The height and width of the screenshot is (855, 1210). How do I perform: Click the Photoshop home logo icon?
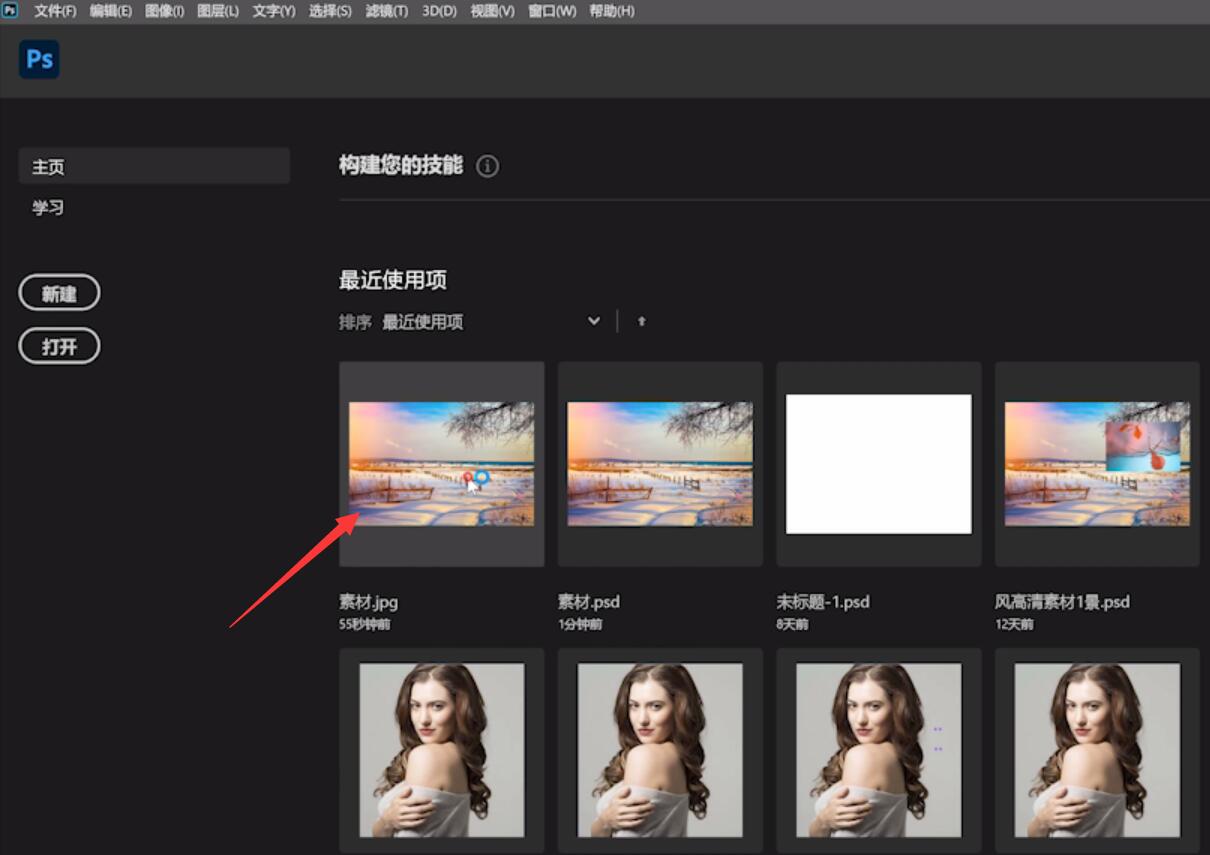tap(39, 60)
